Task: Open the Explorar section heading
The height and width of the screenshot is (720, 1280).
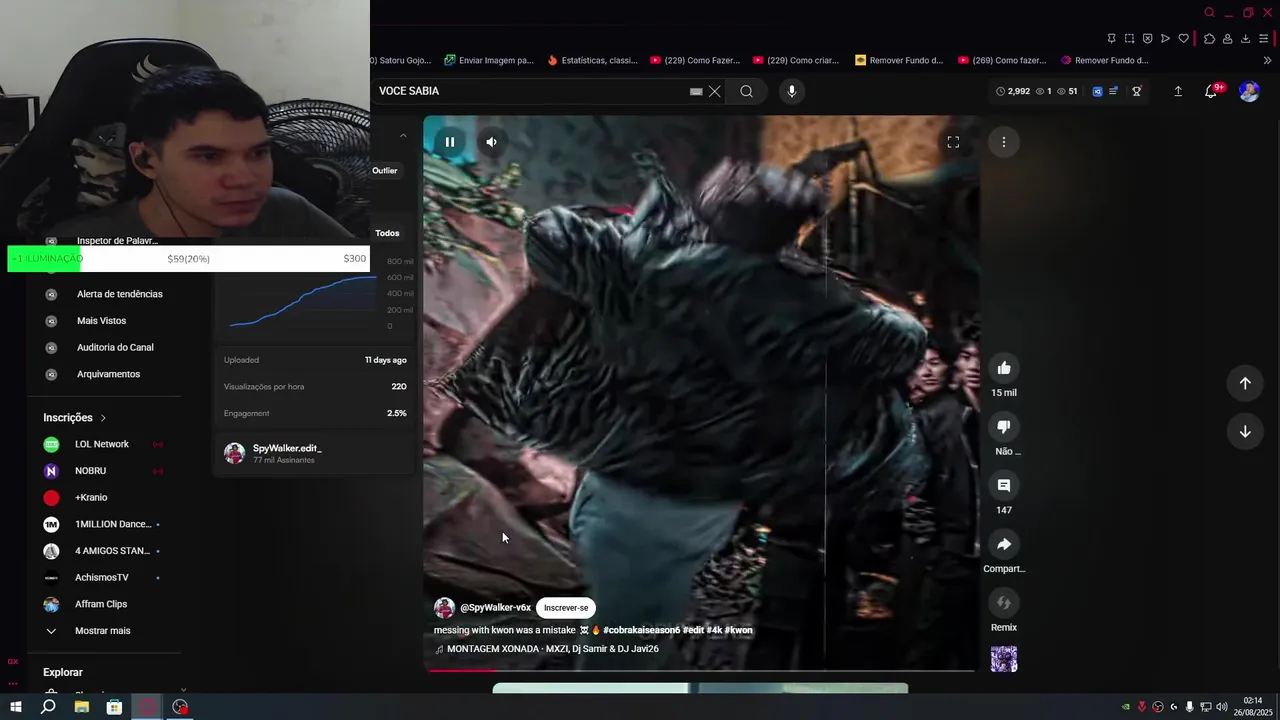Action: click(63, 672)
